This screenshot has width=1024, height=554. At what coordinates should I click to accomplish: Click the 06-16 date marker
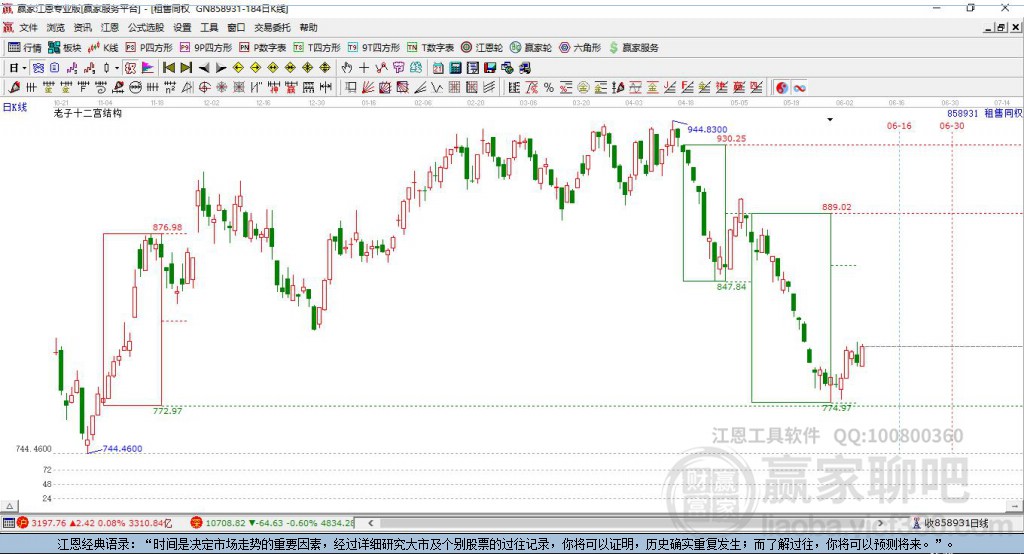pyautogui.click(x=899, y=126)
